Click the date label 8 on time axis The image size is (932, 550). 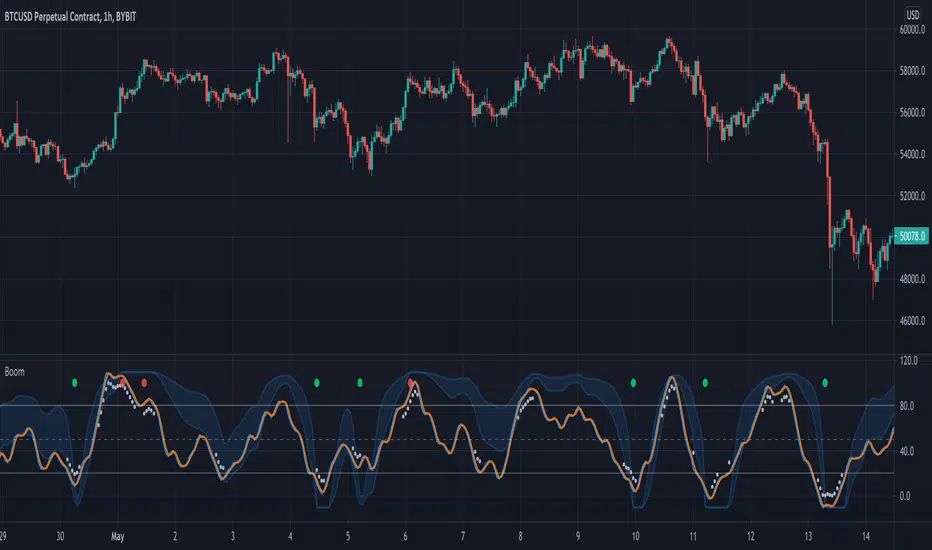520,536
